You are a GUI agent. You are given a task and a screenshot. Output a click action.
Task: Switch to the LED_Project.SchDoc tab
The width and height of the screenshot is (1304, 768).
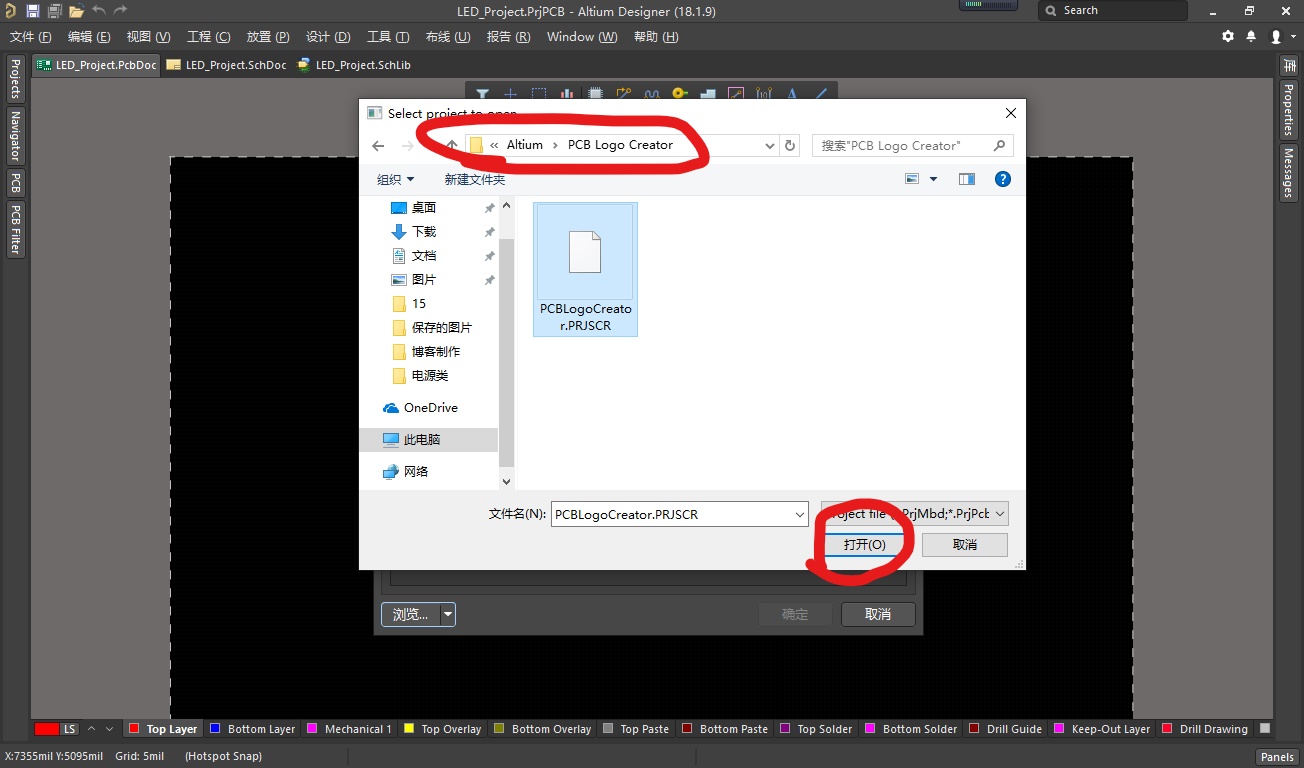pyautogui.click(x=228, y=64)
